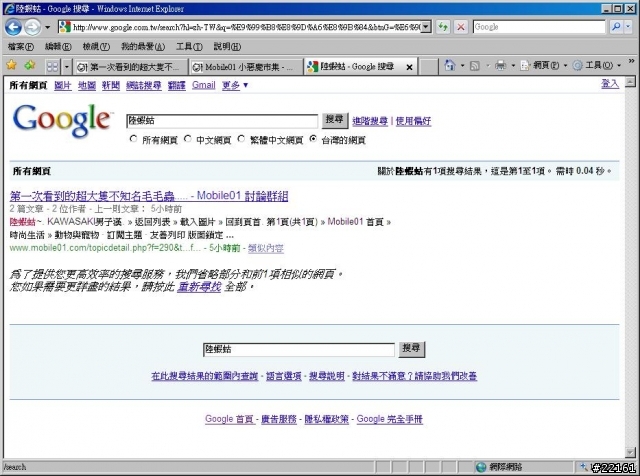The height and width of the screenshot is (476, 640).
Task: Select the 所有網頁 radio button
Action: click(133, 139)
